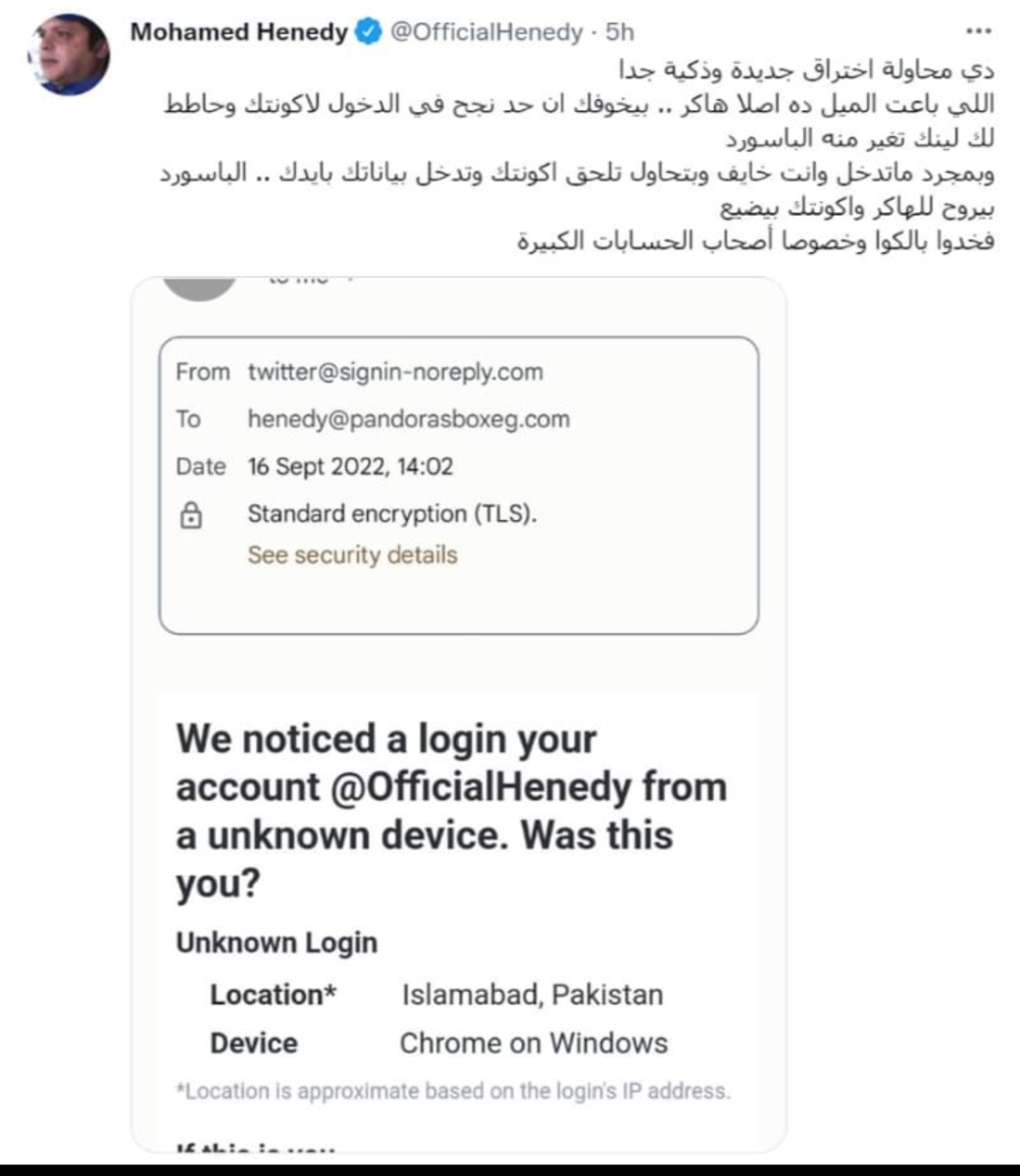Image resolution: width=1020 pixels, height=1176 pixels.
Task: Click the footnote about approximate IP location
Action: coord(453,1091)
